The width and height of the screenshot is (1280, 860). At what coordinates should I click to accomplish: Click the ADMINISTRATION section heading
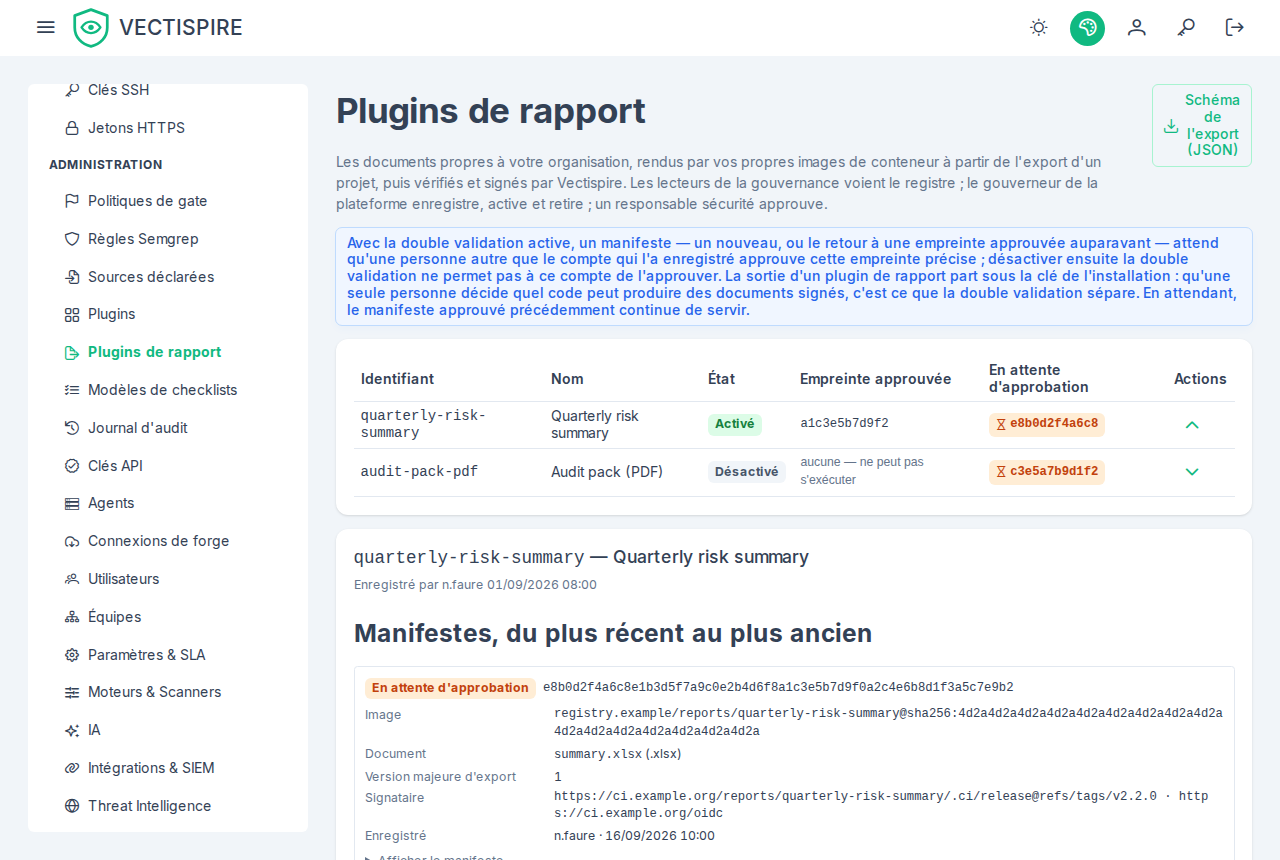pos(106,165)
